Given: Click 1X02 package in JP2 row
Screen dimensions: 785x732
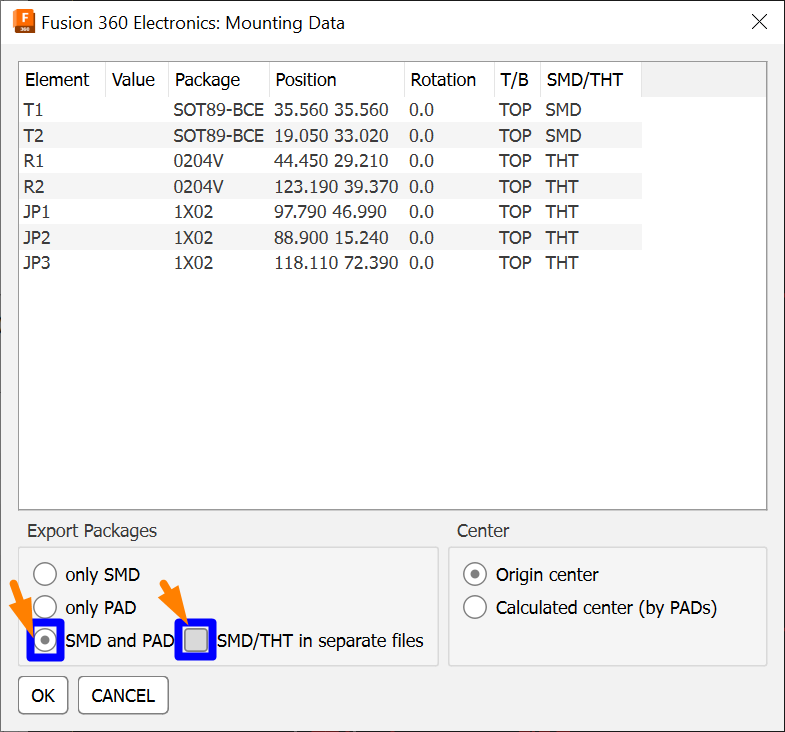Looking at the screenshot, I should (193, 237).
